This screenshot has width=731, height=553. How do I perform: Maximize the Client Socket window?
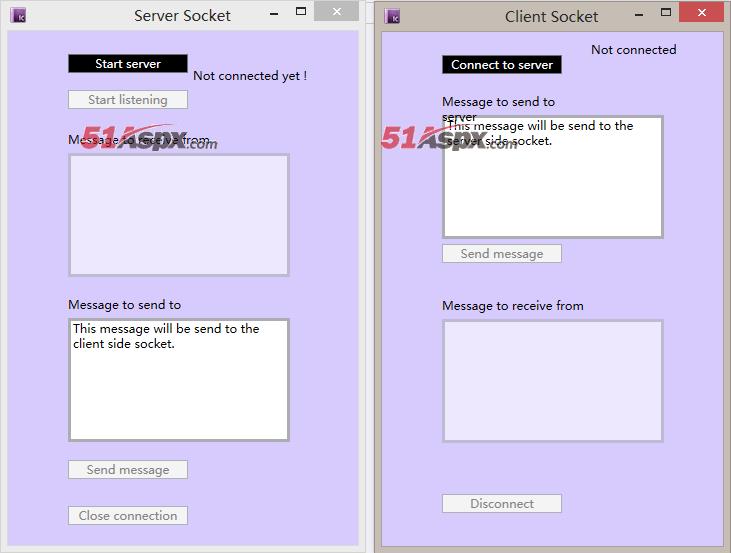click(666, 13)
